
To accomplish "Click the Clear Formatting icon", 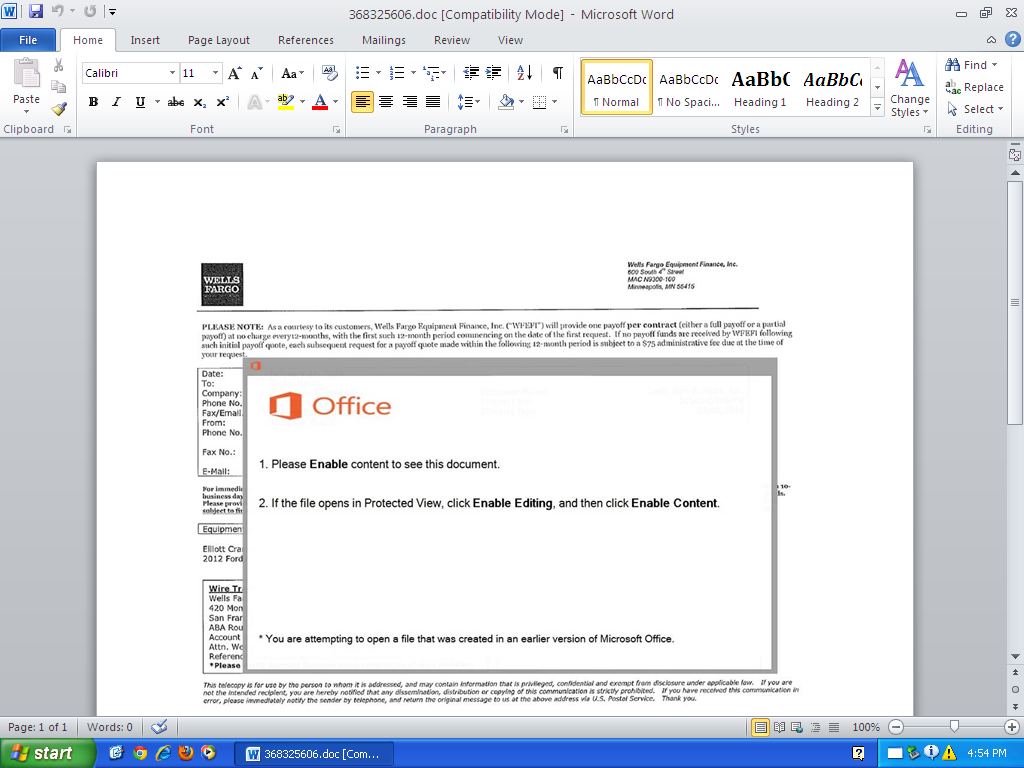I will [330, 73].
